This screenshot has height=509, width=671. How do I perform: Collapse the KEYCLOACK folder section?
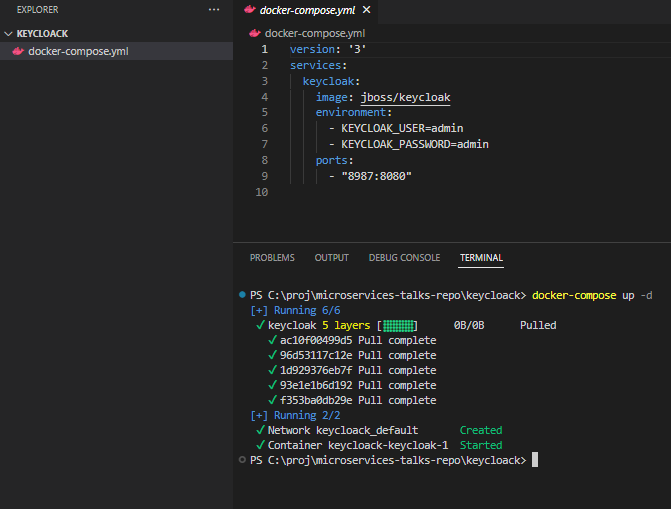9,33
